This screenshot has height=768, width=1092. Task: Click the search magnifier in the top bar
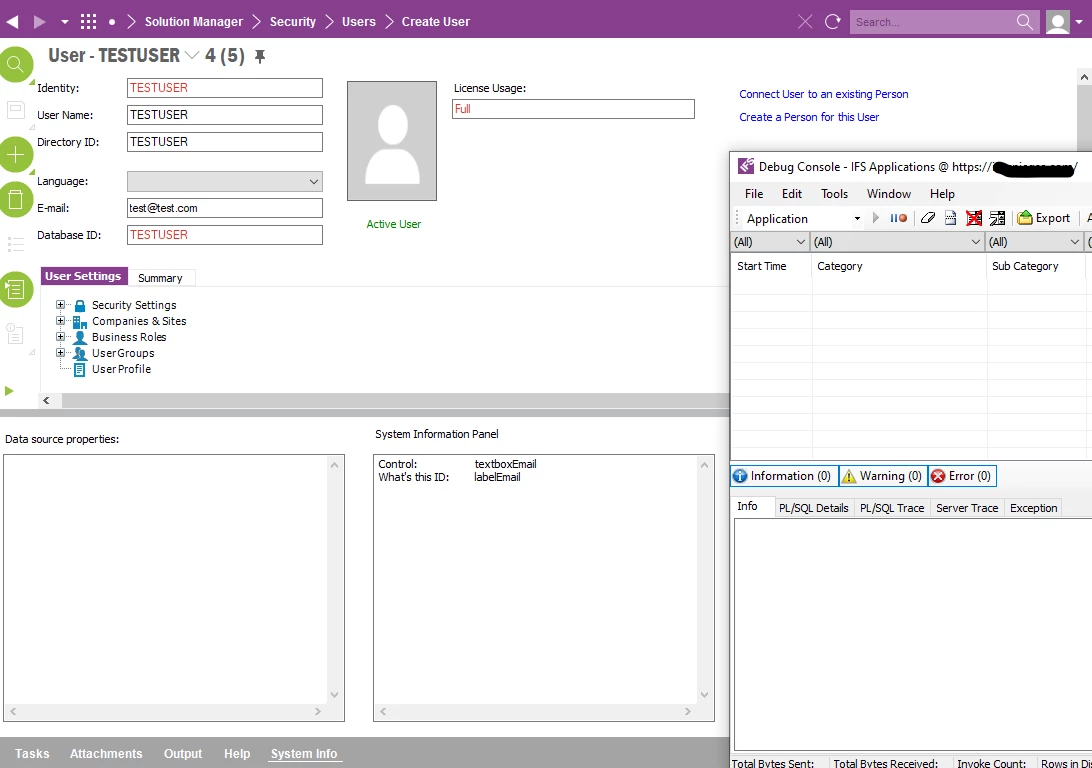(x=1024, y=22)
